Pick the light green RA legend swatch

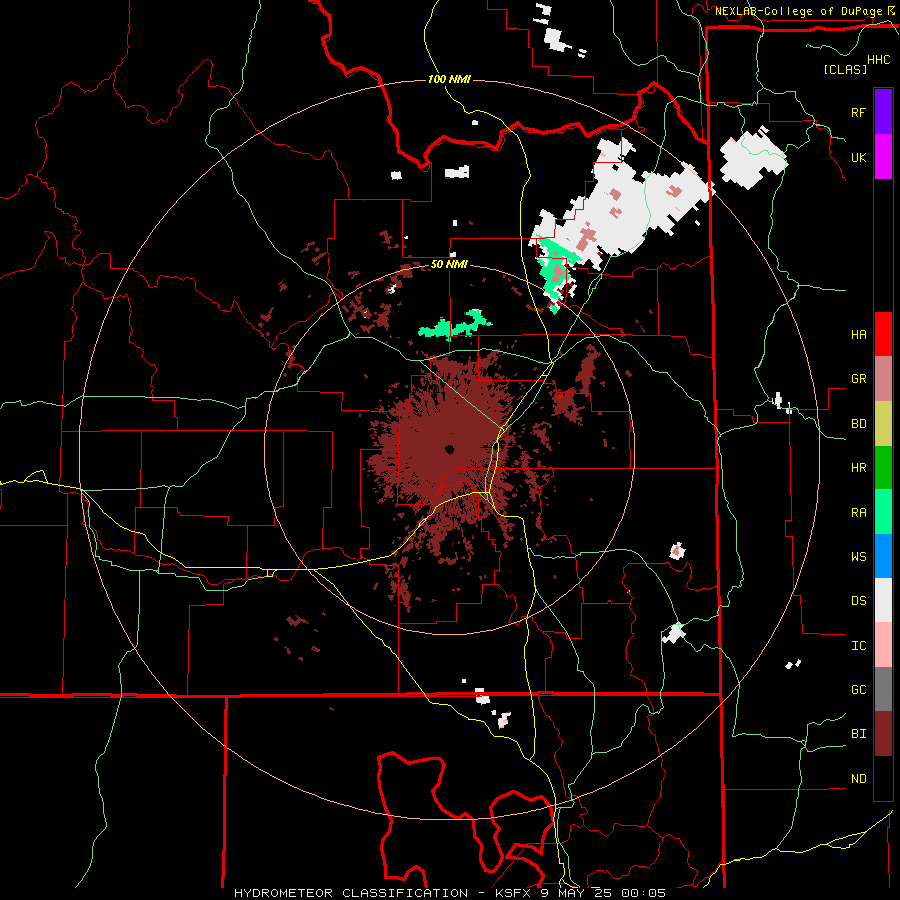[883, 512]
